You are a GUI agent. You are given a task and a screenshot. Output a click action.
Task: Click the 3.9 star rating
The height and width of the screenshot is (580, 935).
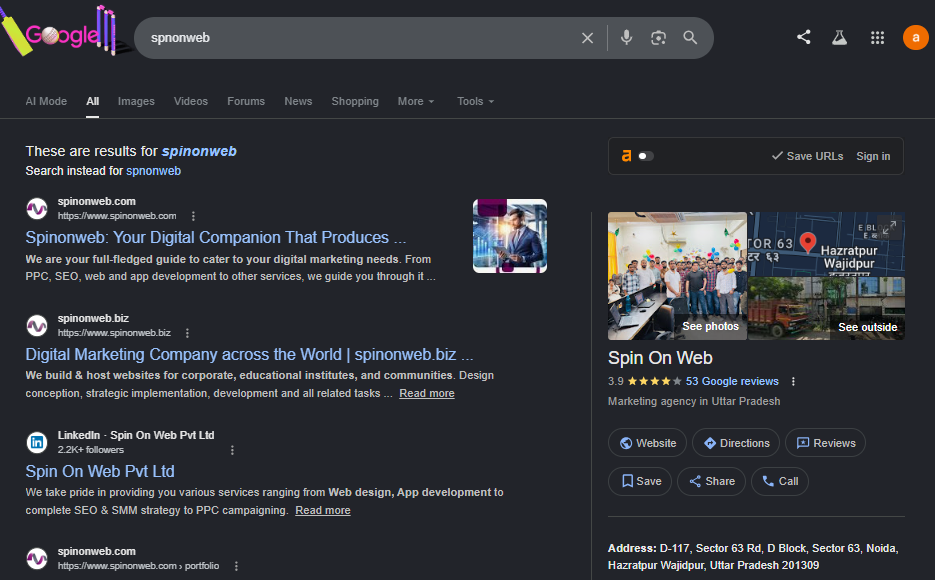(645, 382)
